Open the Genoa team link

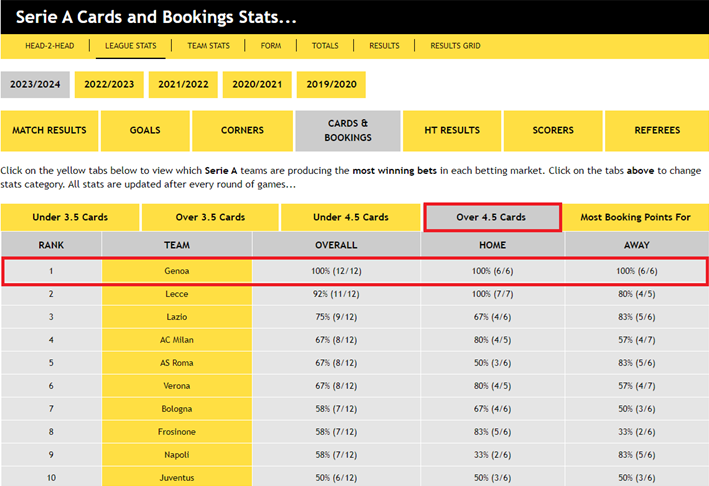click(177, 271)
